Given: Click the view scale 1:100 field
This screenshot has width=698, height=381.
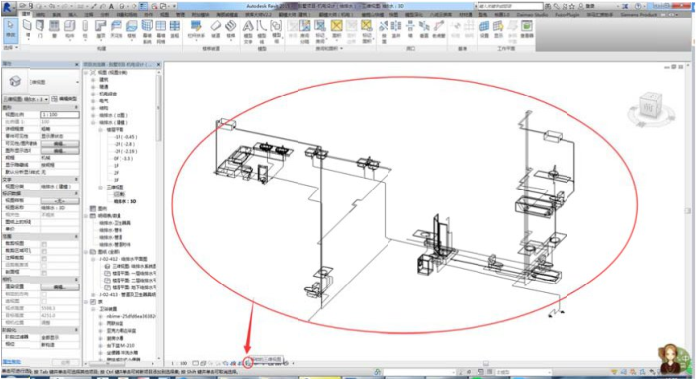Looking at the screenshot, I should point(60,115).
